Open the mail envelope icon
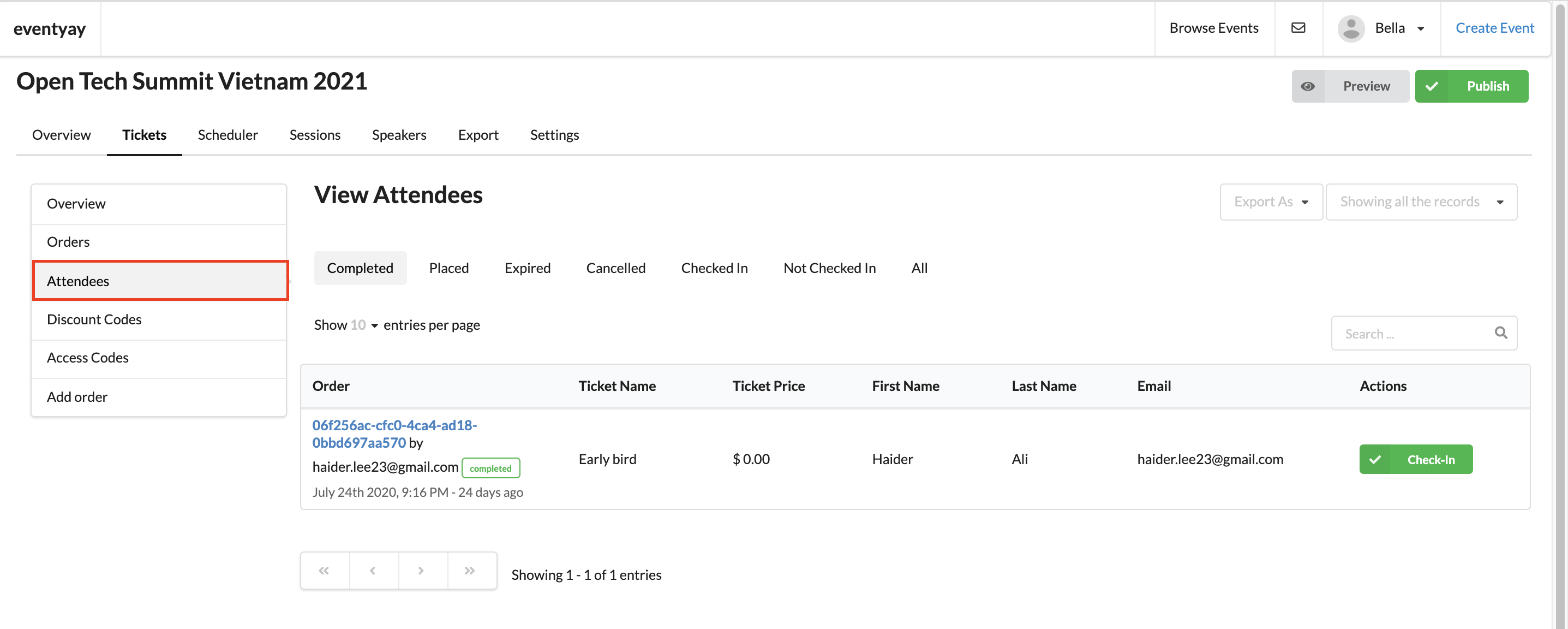This screenshot has height=629, width=1568. pos(1298,28)
